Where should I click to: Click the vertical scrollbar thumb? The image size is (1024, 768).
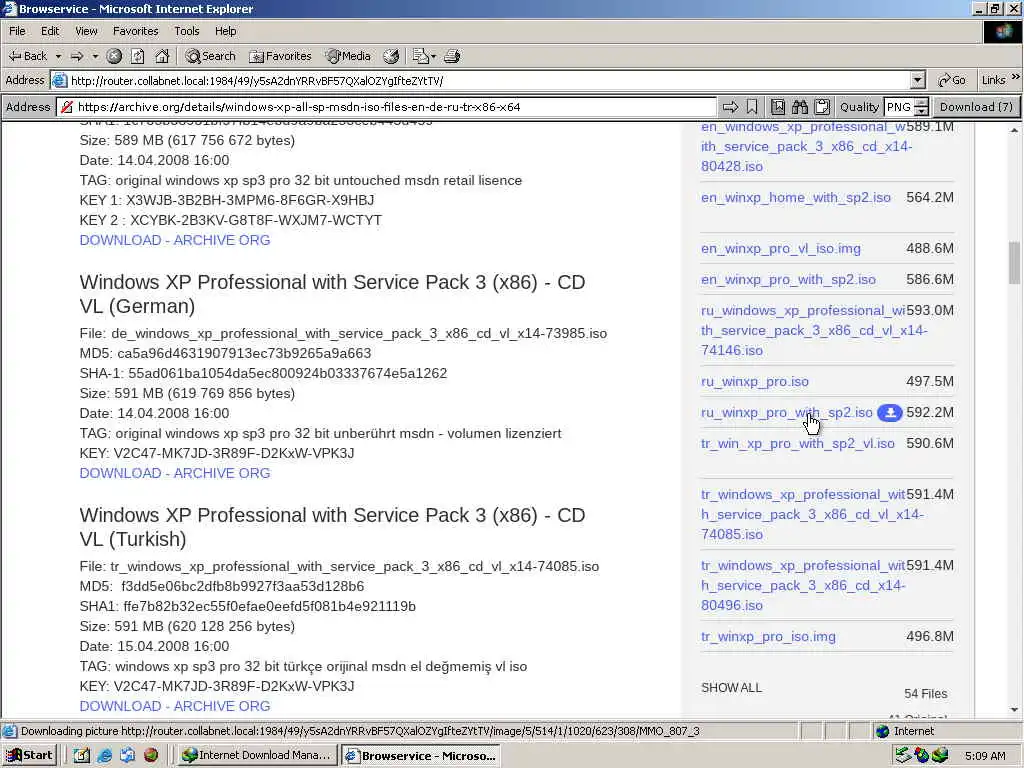[1014, 263]
